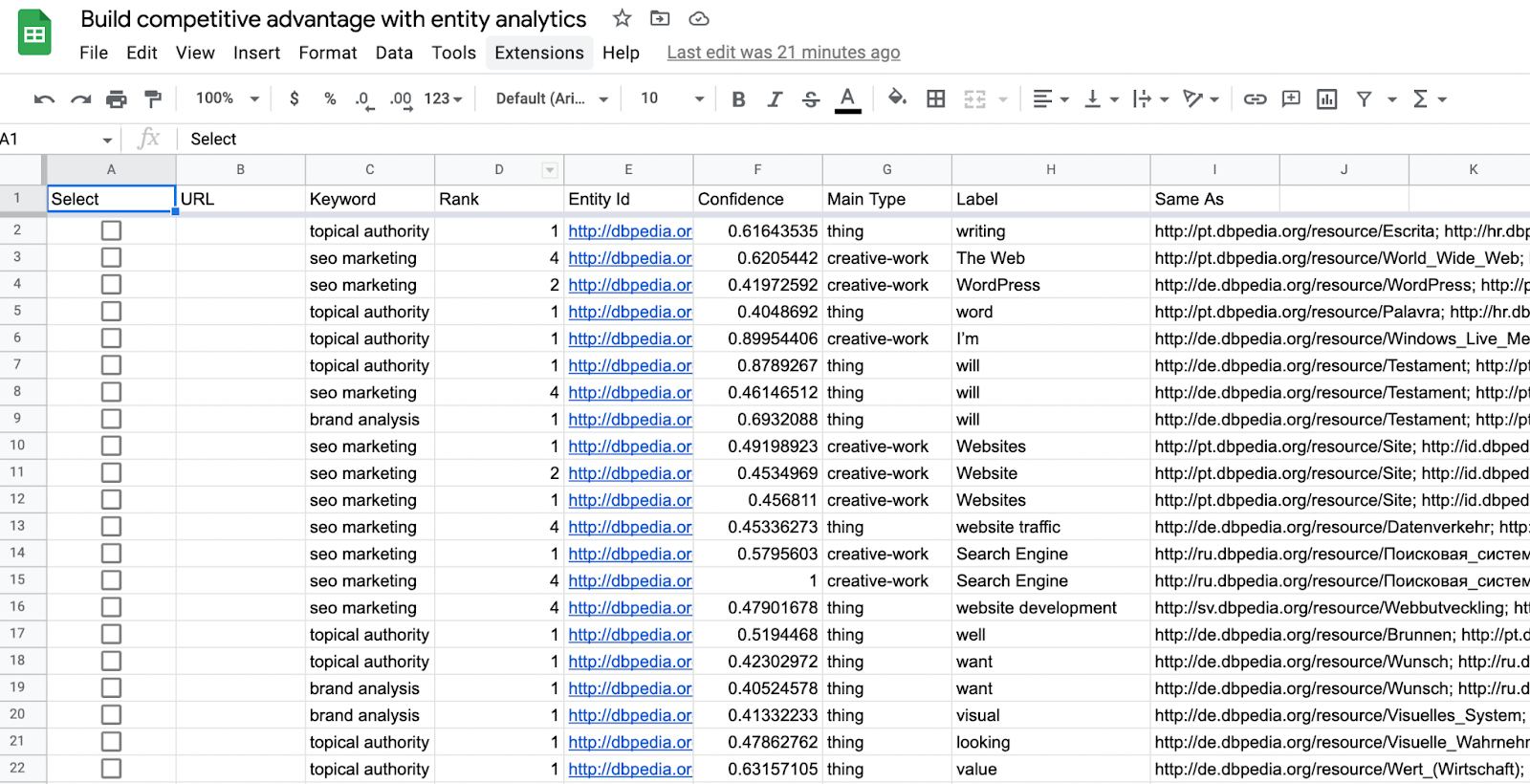1530x784 pixels.
Task: Tick the checkbox in row 9
Action: click(x=111, y=419)
